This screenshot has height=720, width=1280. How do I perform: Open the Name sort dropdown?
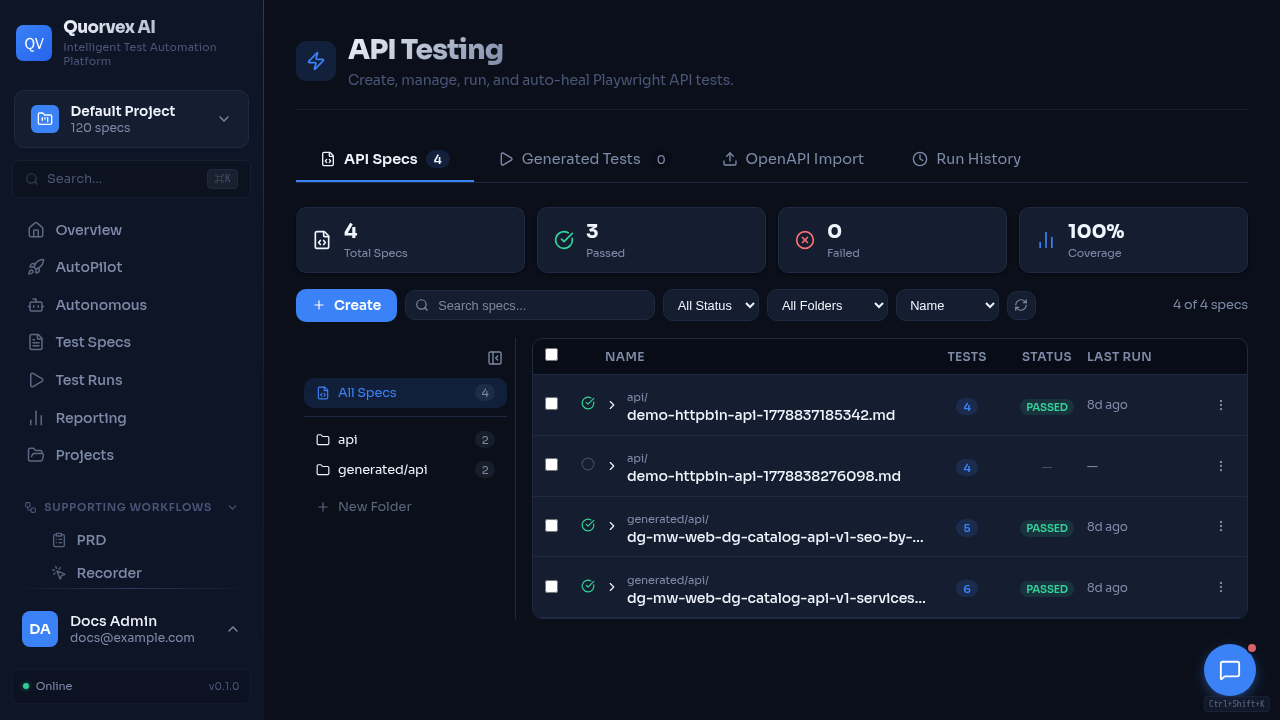pos(947,305)
